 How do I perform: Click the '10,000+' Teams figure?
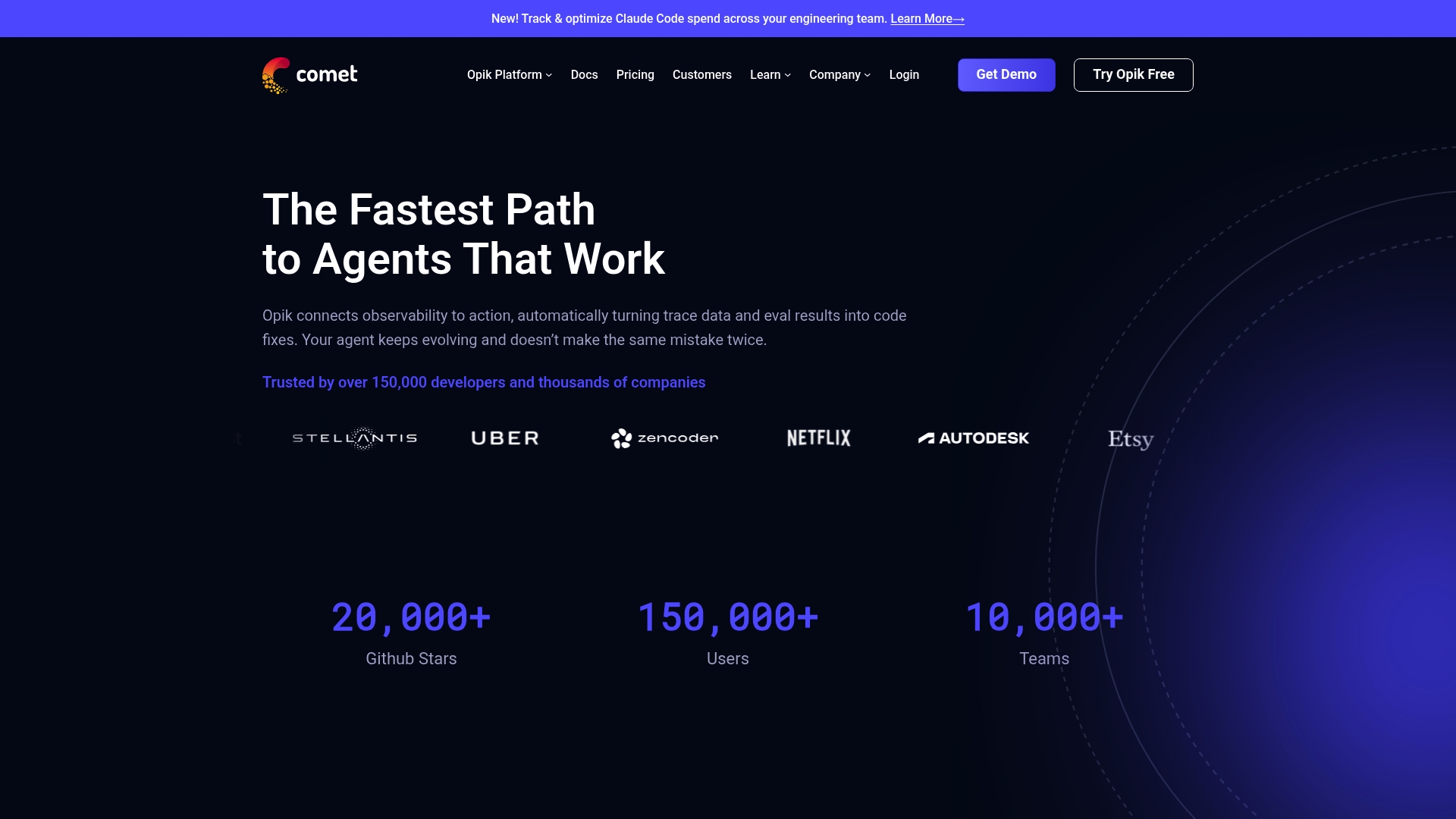[1044, 617]
